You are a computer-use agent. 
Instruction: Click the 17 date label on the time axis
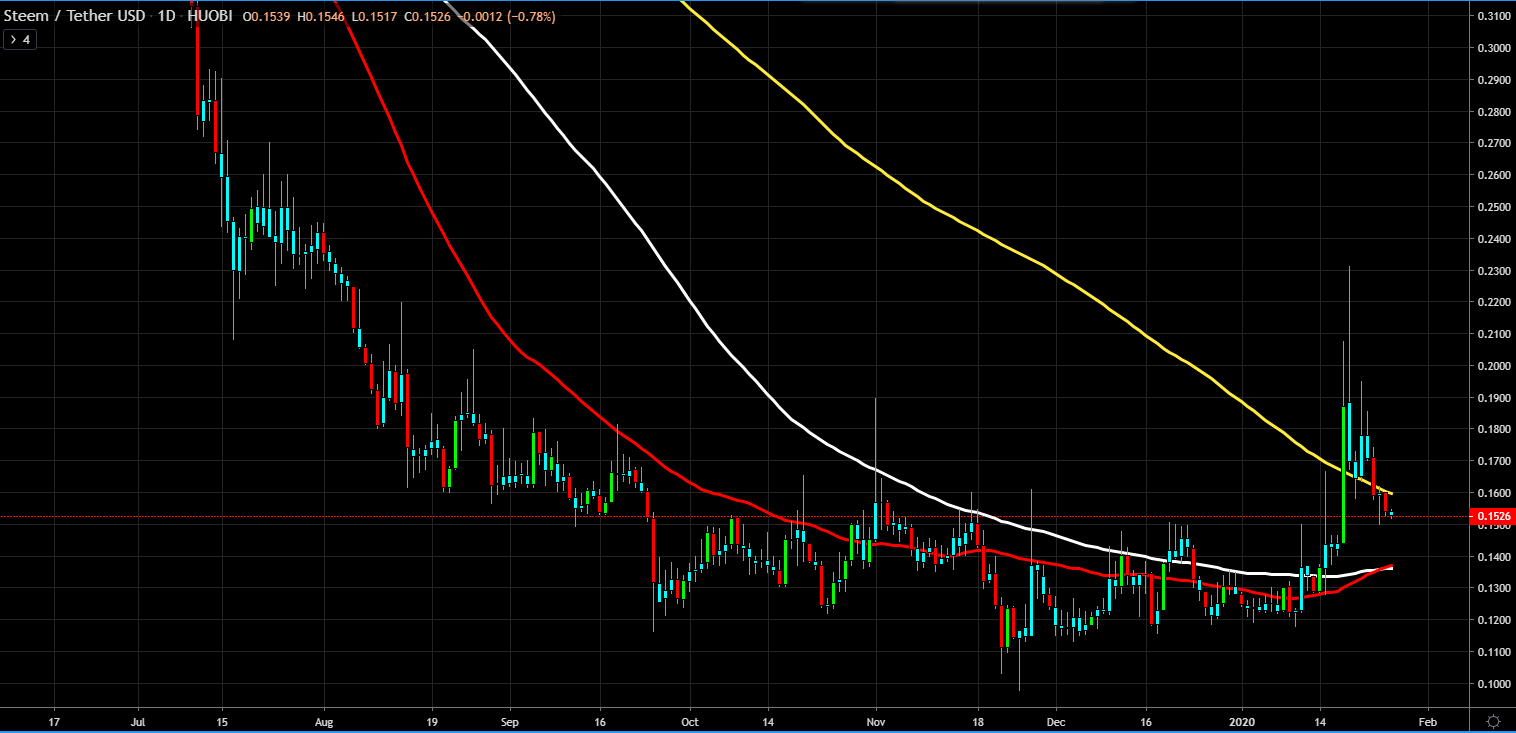(54, 720)
